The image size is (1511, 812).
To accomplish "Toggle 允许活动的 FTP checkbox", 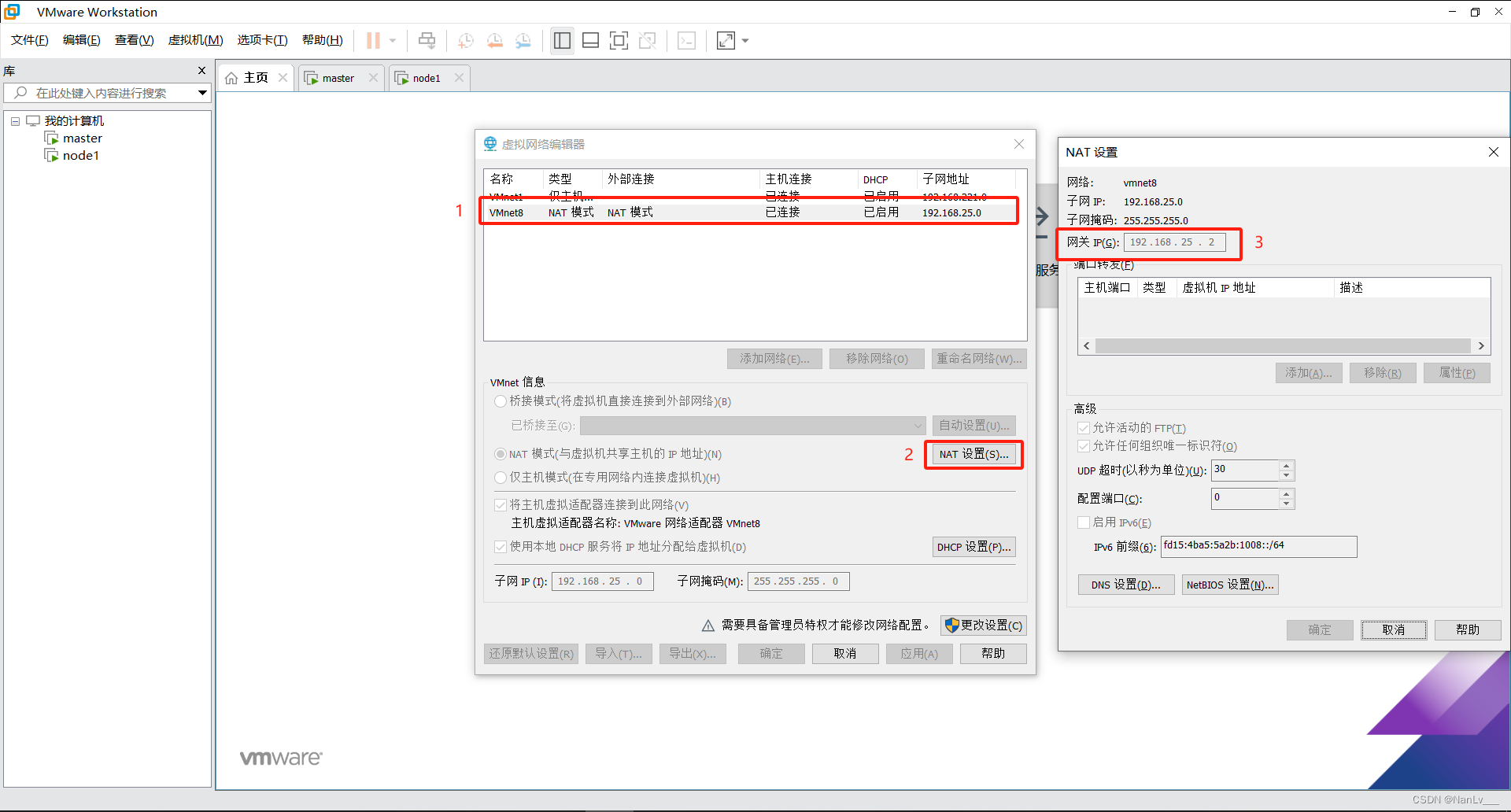I will (x=1084, y=428).
